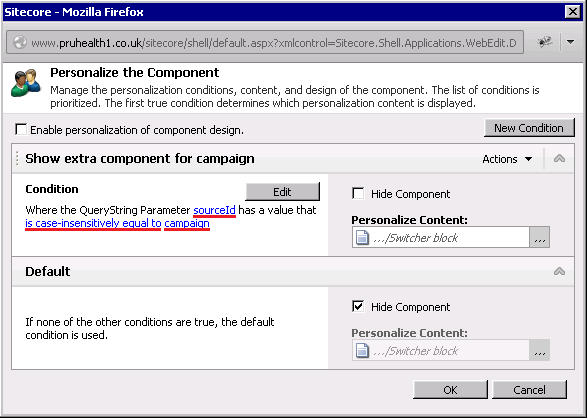Check Hide Component for campaign condition
The image size is (587, 418).
pyautogui.click(x=358, y=193)
